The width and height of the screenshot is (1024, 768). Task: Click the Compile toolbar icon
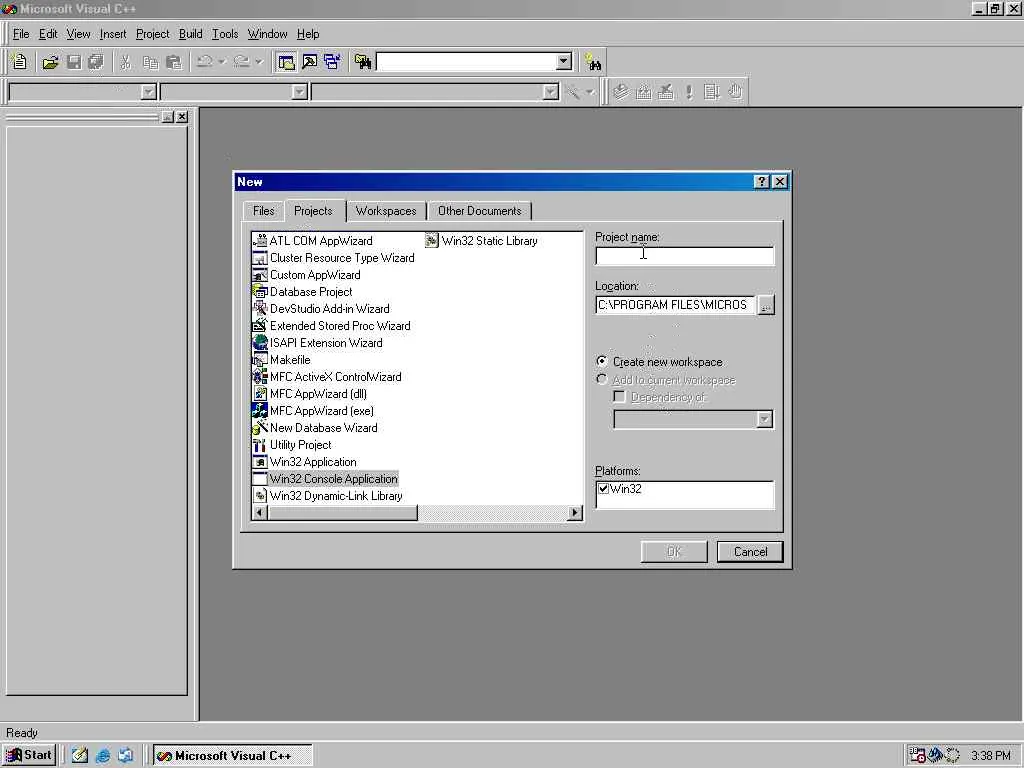click(x=620, y=91)
